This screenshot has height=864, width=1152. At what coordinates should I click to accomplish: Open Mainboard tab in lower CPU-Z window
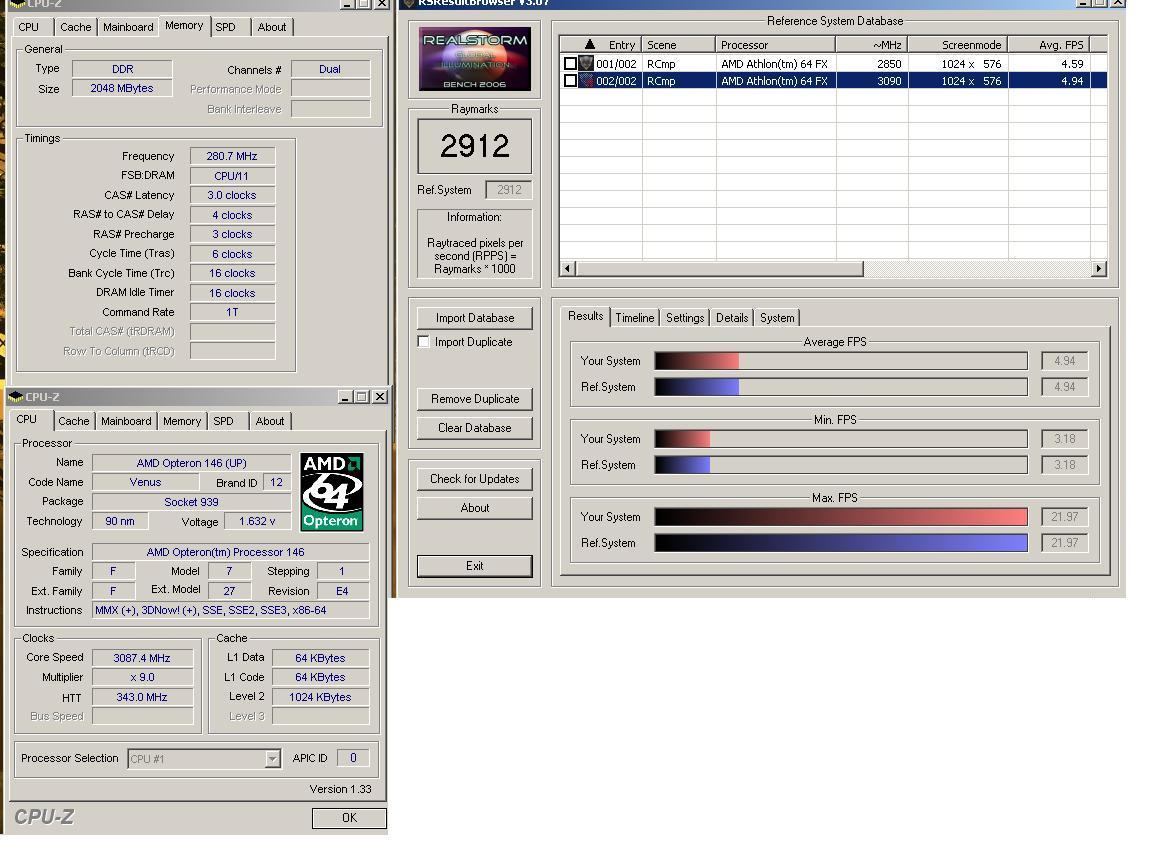(x=126, y=421)
